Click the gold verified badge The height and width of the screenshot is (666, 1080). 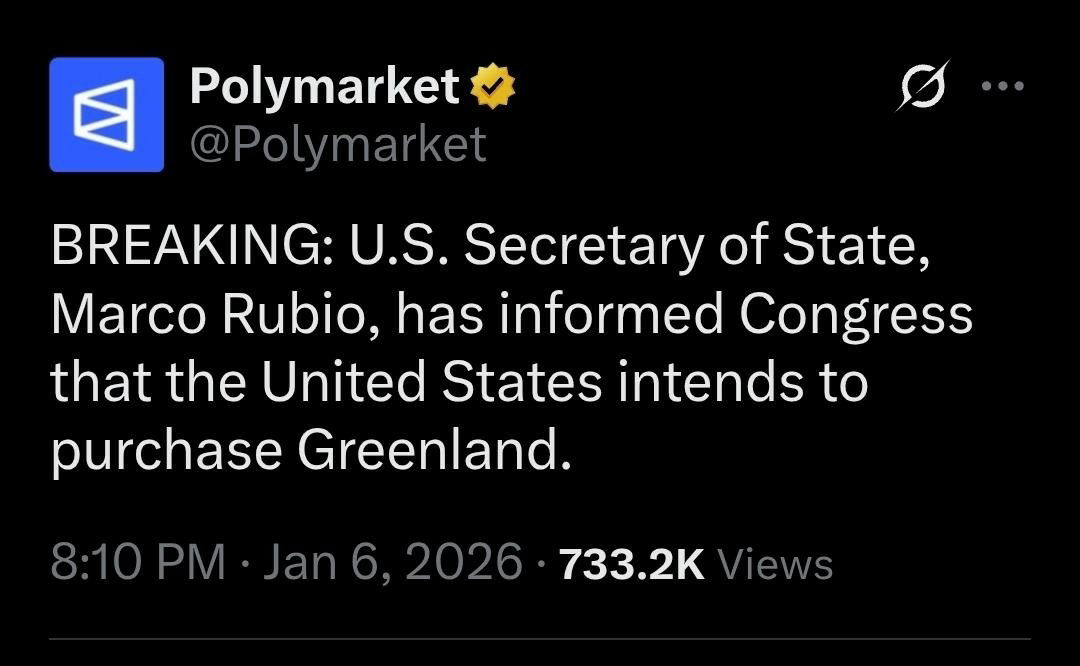pyautogui.click(x=492, y=87)
